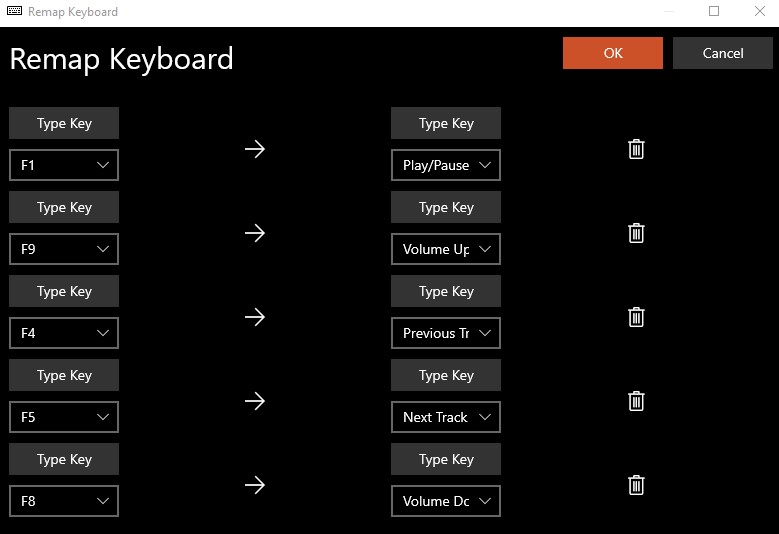Delete the F9 to Volume Up mapping
Image resolution: width=779 pixels, height=534 pixels.
pyautogui.click(x=636, y=233)
